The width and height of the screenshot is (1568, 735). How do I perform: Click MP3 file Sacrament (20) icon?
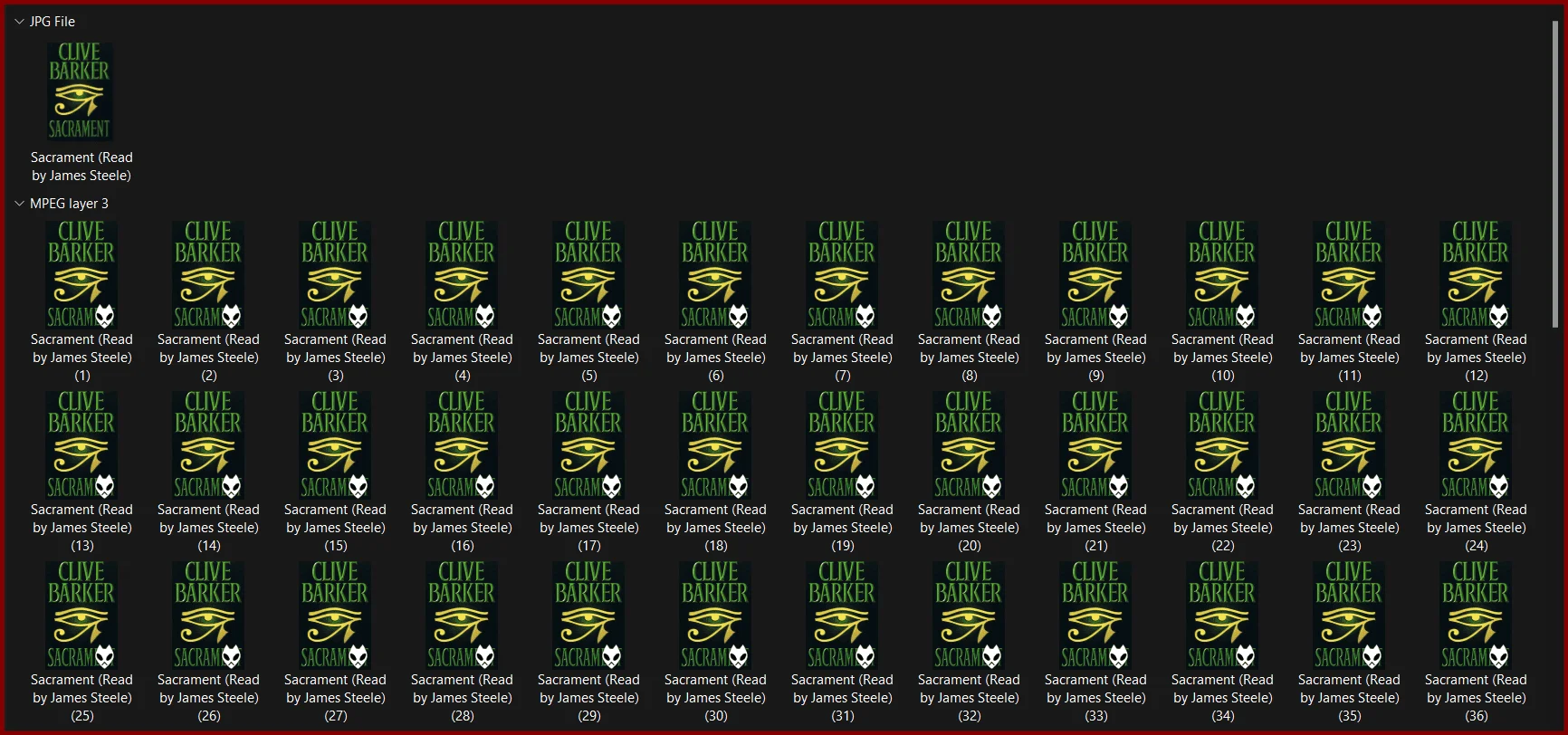click(x=969, y=444)
